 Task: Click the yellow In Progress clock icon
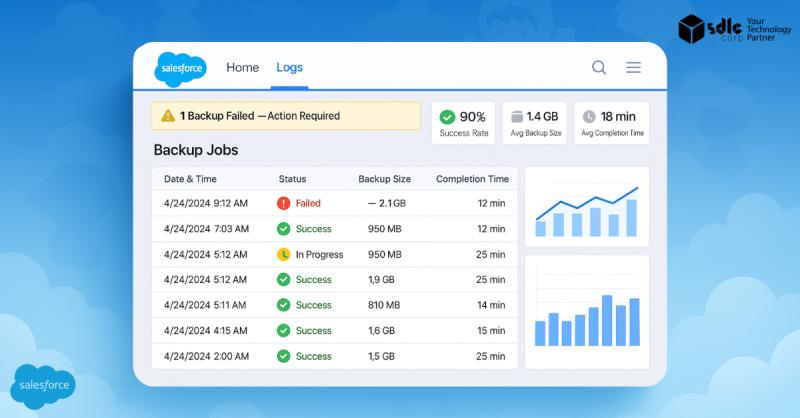(283, 254)
